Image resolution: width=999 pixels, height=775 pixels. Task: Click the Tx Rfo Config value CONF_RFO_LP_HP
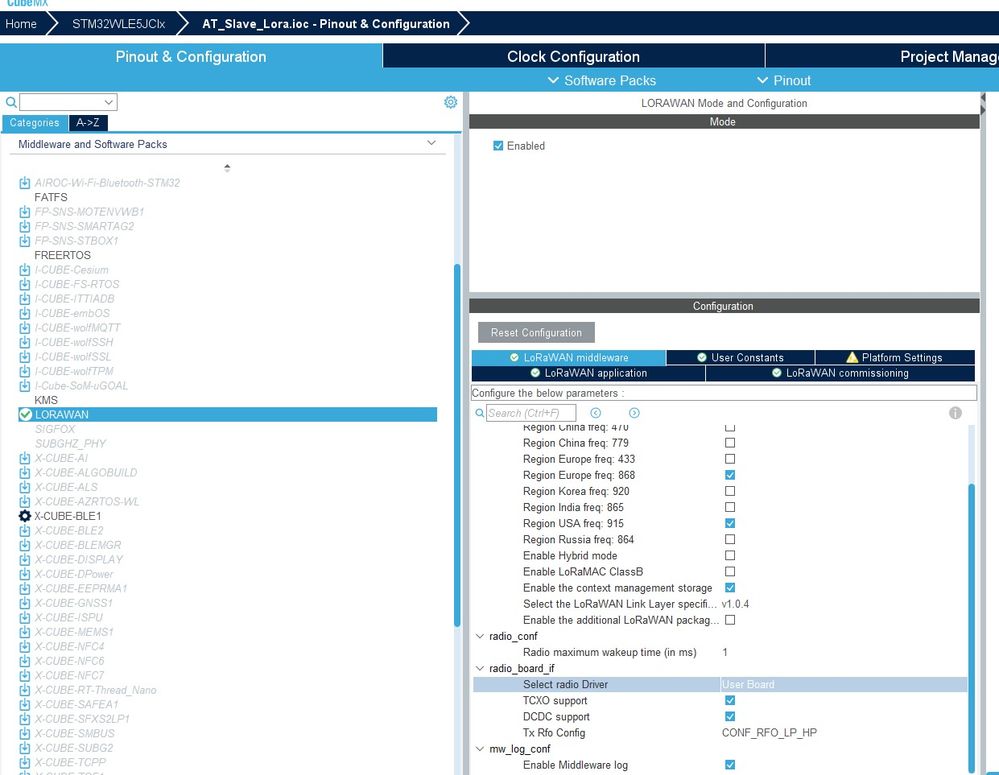coord(769,733)
